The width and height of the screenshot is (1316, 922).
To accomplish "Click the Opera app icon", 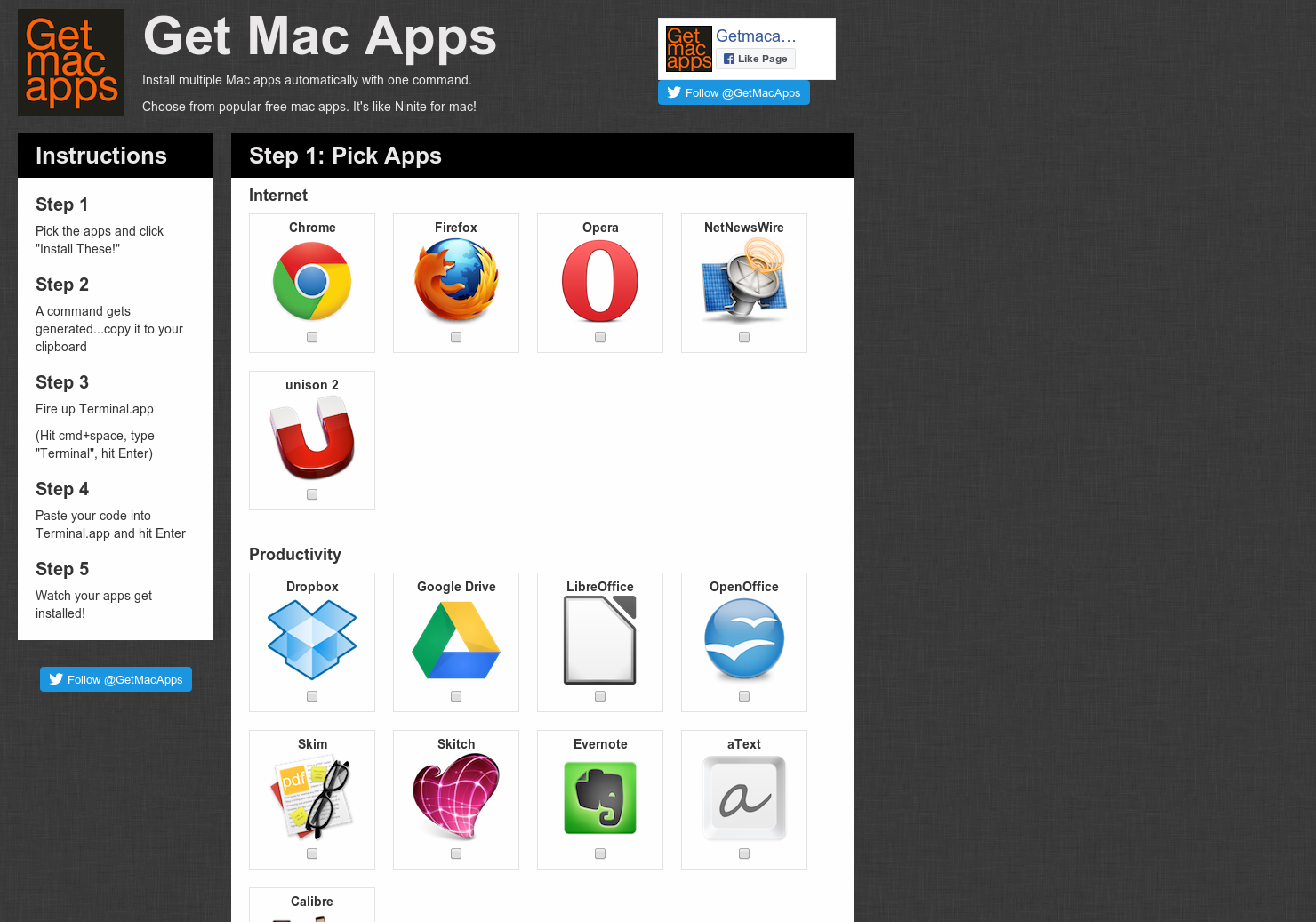I will [x=599, y=281].
